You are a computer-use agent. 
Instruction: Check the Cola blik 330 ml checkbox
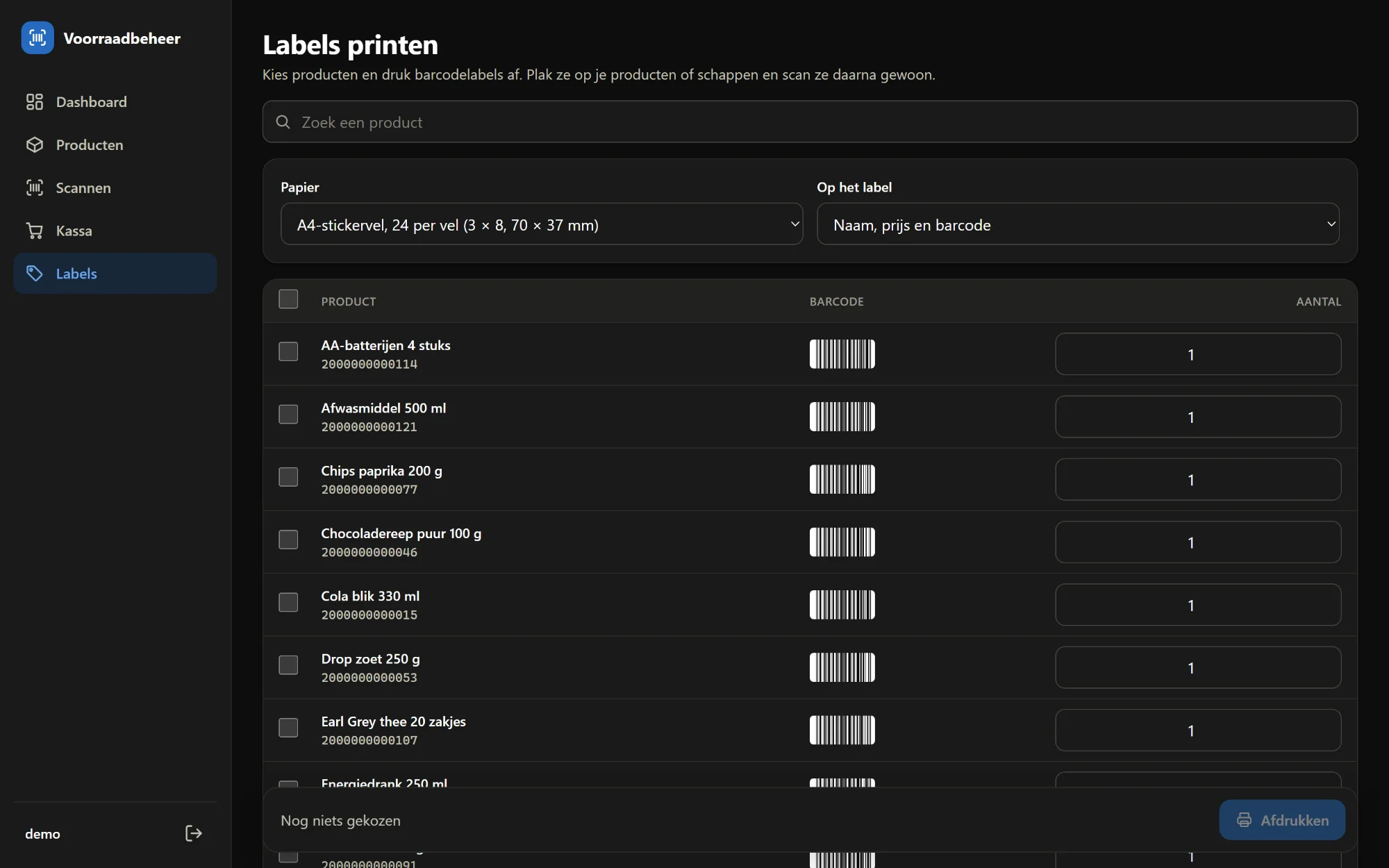coord(288,602)
